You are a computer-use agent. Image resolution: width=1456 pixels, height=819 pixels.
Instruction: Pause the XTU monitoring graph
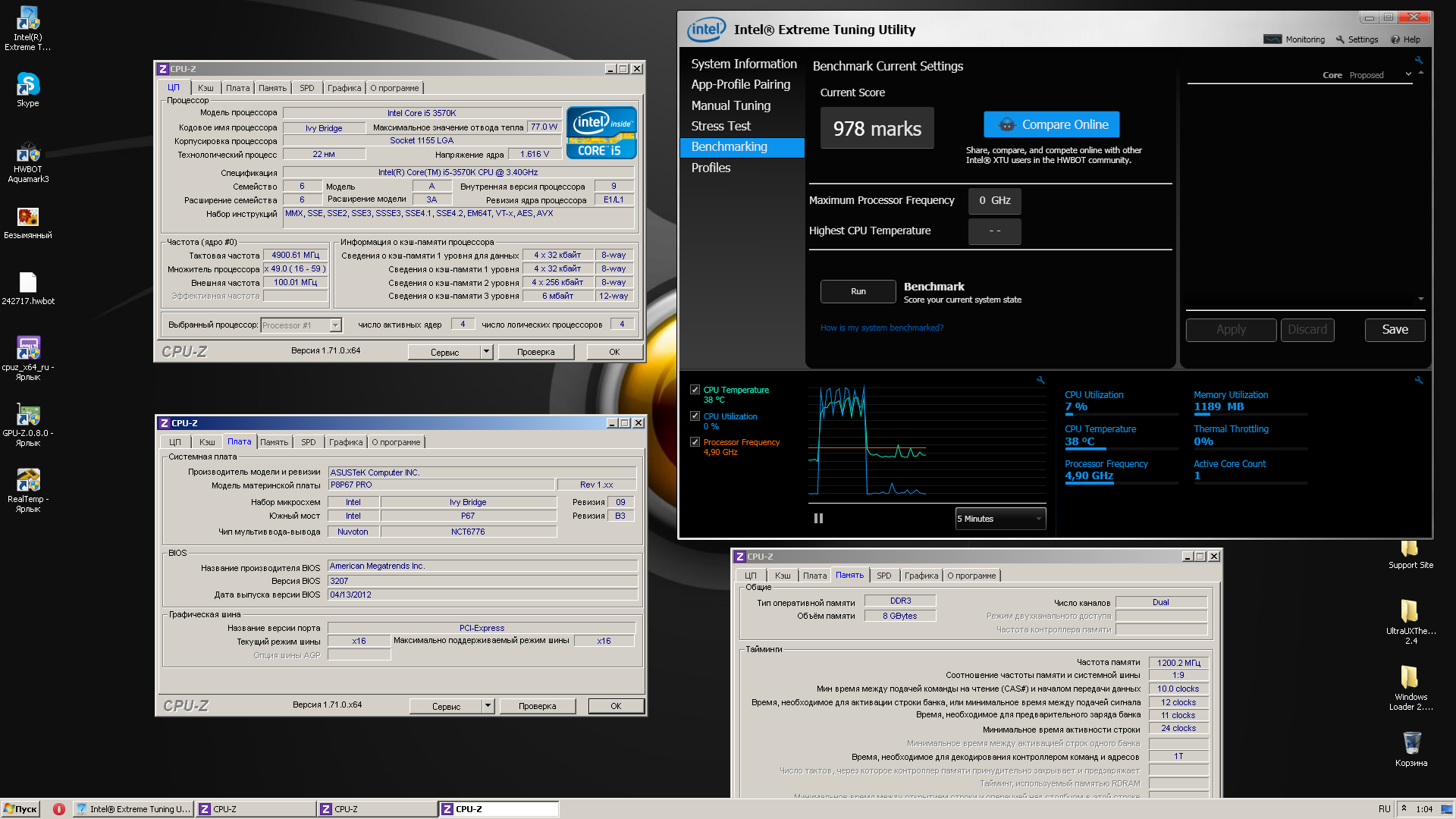pos(818,519)
